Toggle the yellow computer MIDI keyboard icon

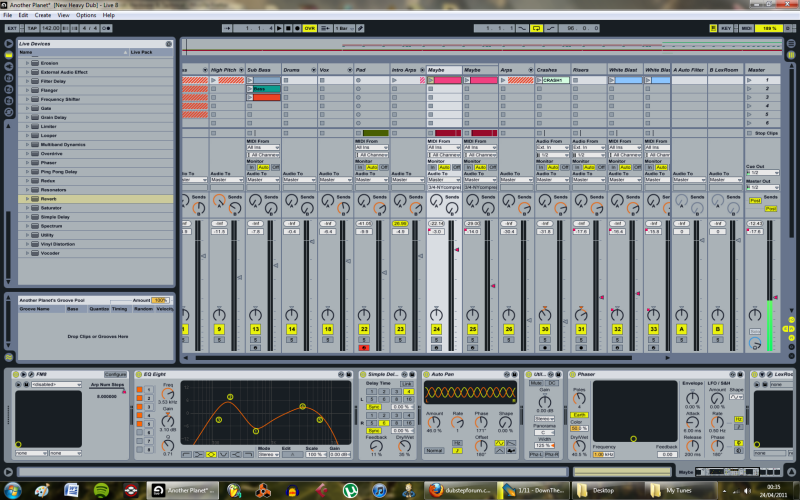pos(713,29)
